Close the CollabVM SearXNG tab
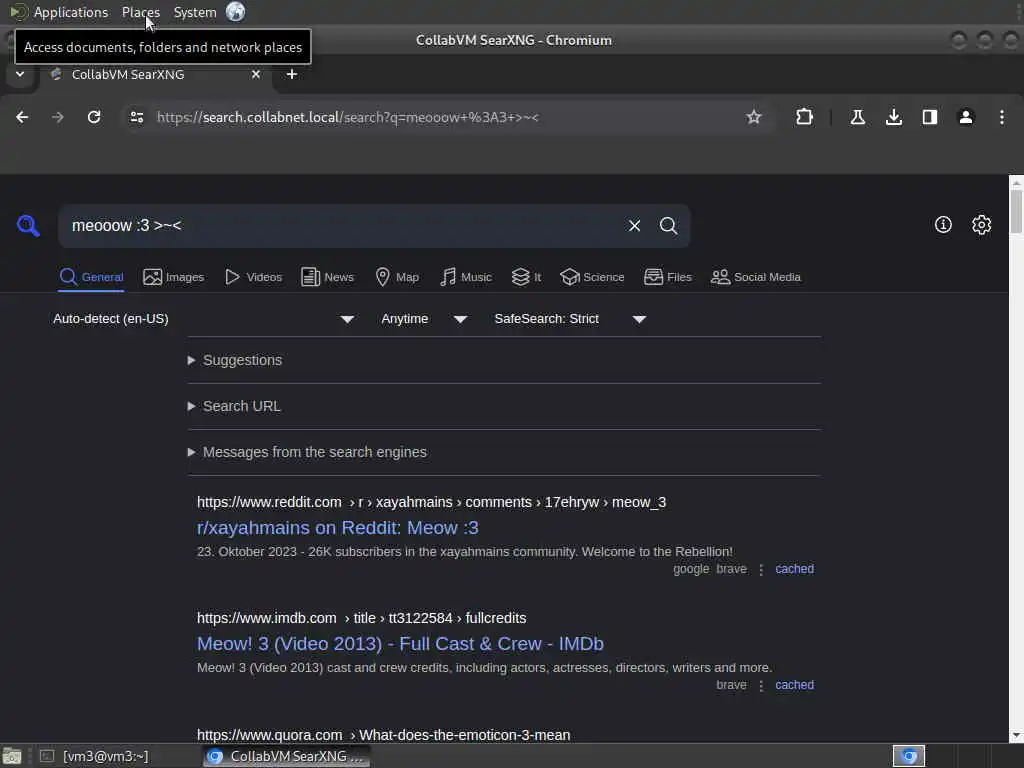Viewport: 1024px width, 768px height. 256,74
